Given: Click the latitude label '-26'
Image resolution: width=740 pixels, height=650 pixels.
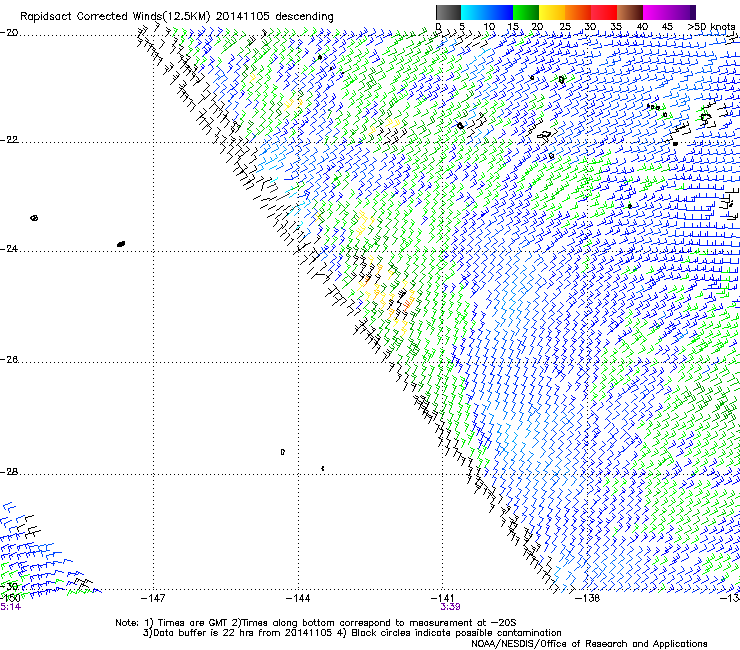Looking at the screenshot, I should click(9, 360).
